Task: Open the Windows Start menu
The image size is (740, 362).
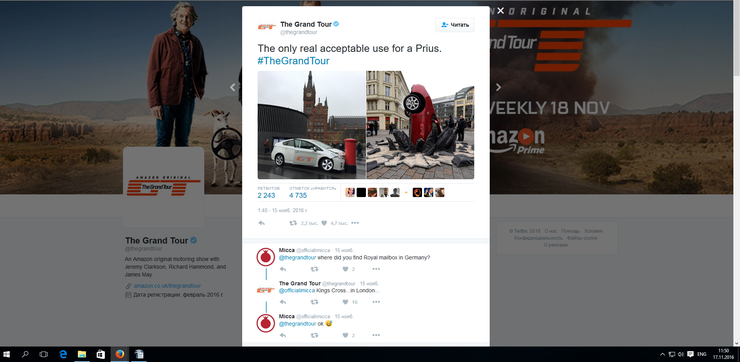Action: [7, 354]
